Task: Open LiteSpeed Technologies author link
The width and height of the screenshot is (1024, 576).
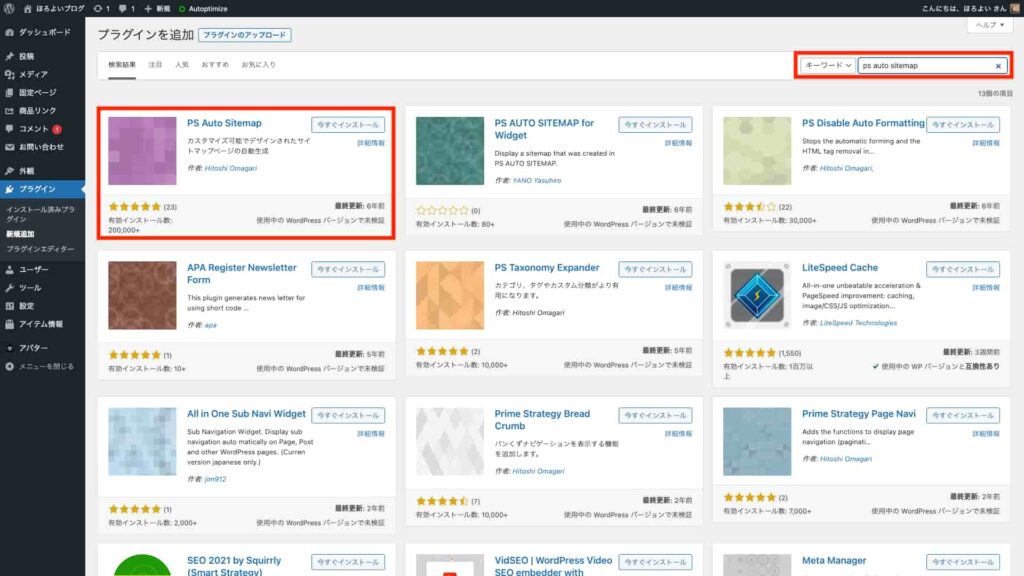Action: tap(858, 323)
